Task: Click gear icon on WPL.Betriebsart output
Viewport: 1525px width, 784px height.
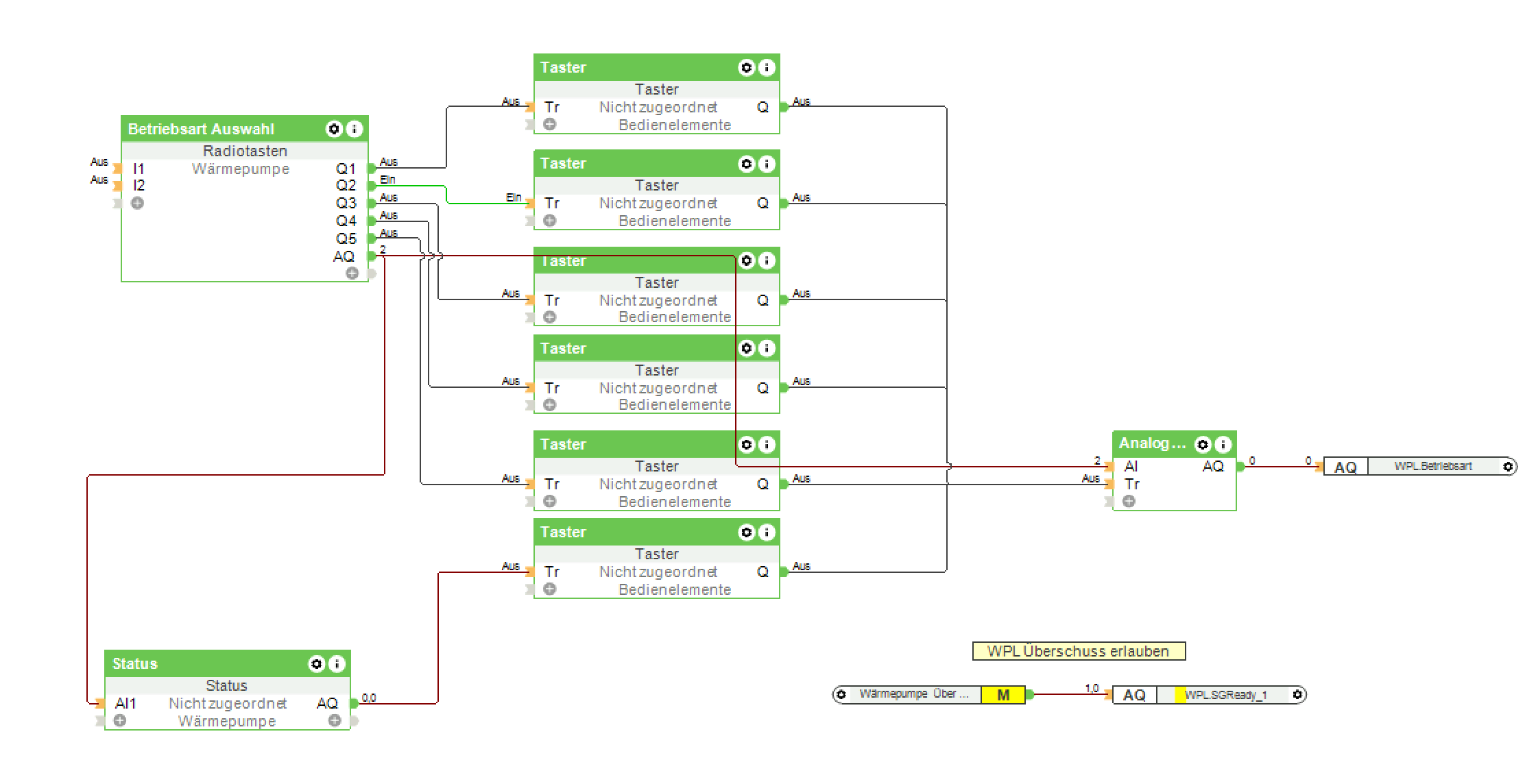Action: (1508, 467)
